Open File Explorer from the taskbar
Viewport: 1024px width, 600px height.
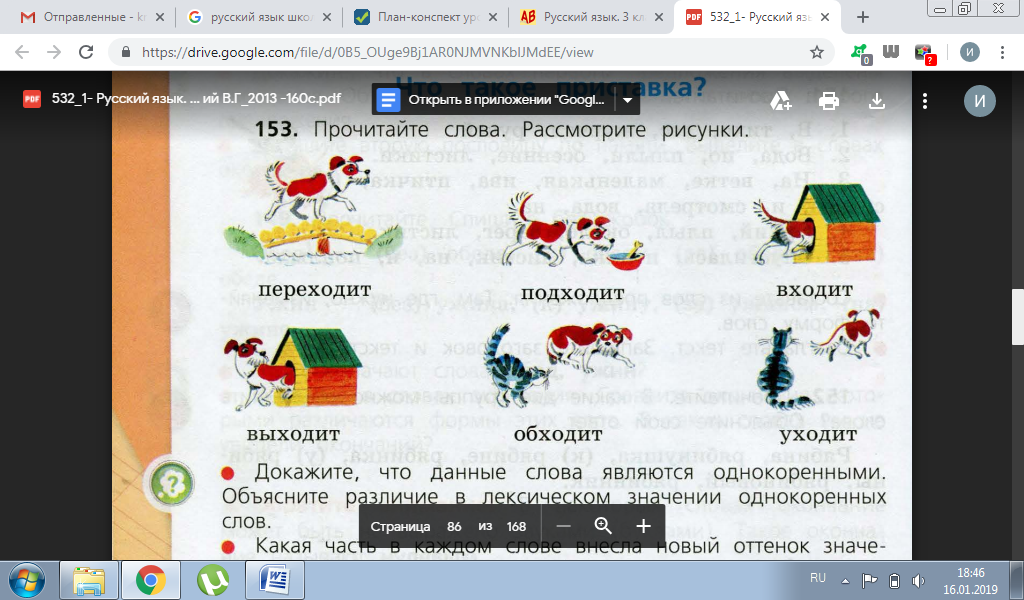click(x=89, y=580)
